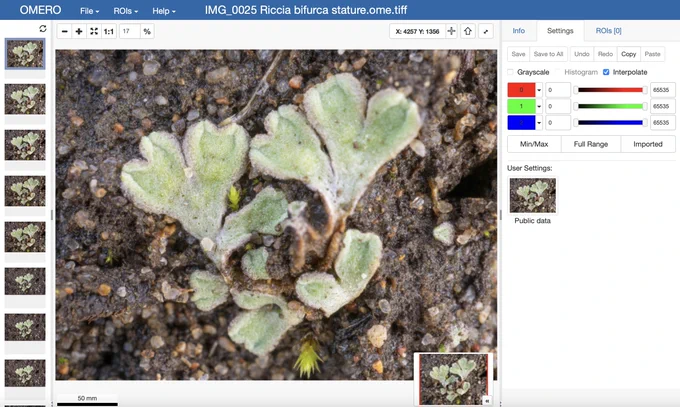Viewport: 680px width, 407px height.
Task: Toggle red channel 0 button
Action: (x=521, y=90)
